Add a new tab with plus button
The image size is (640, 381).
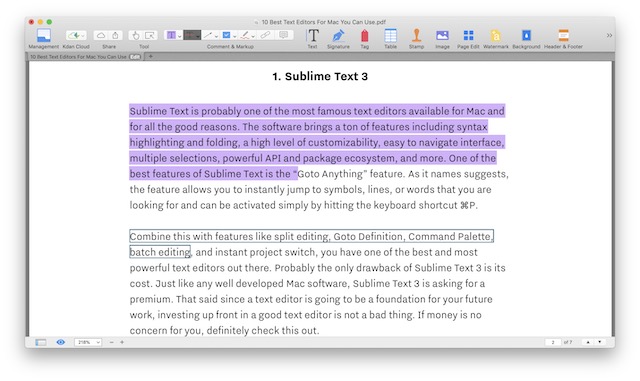[x=151, y=56]
